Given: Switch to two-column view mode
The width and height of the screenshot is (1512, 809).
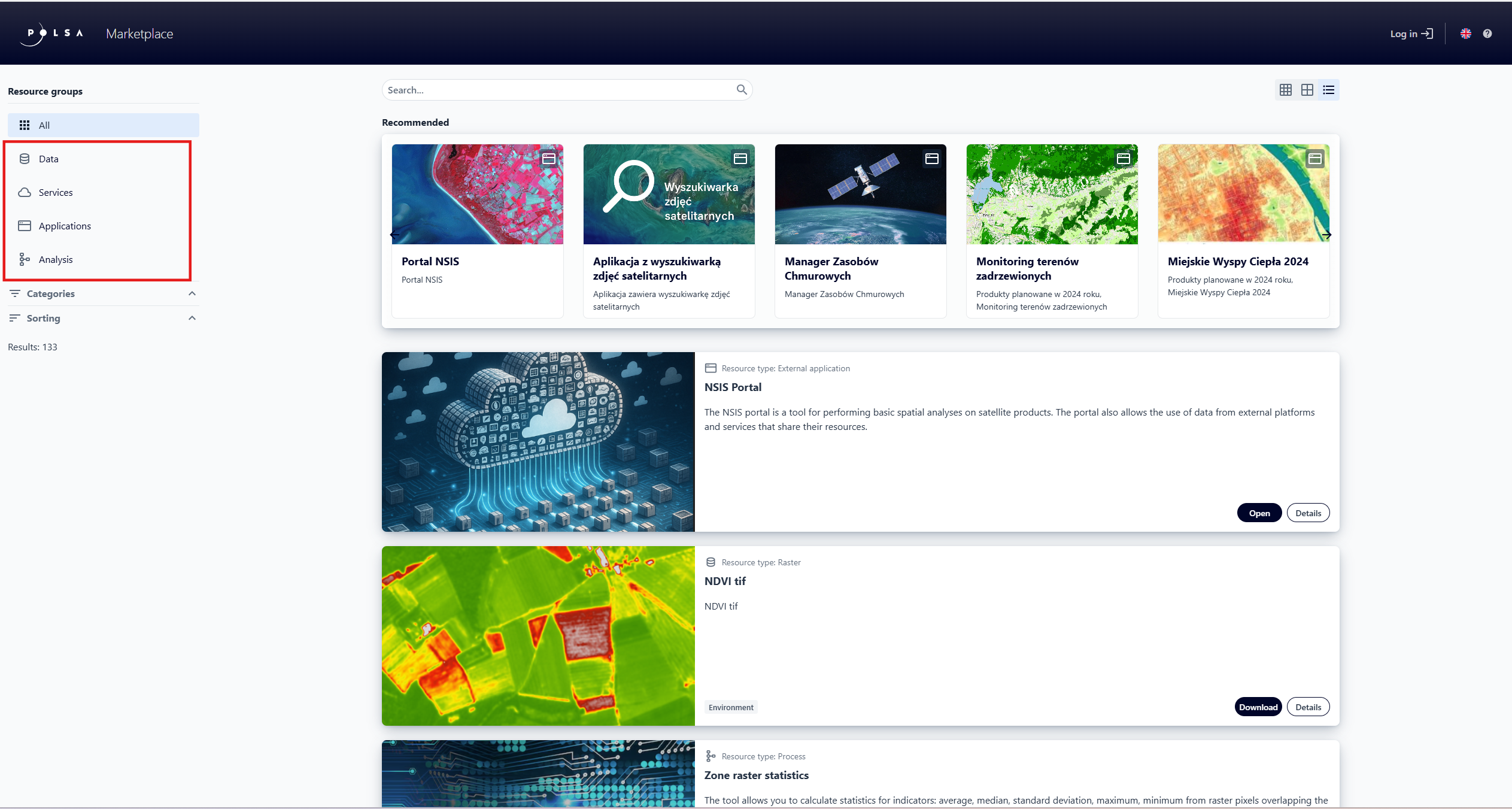Looking at the screenshot, I should click(x=1307, y=89).
